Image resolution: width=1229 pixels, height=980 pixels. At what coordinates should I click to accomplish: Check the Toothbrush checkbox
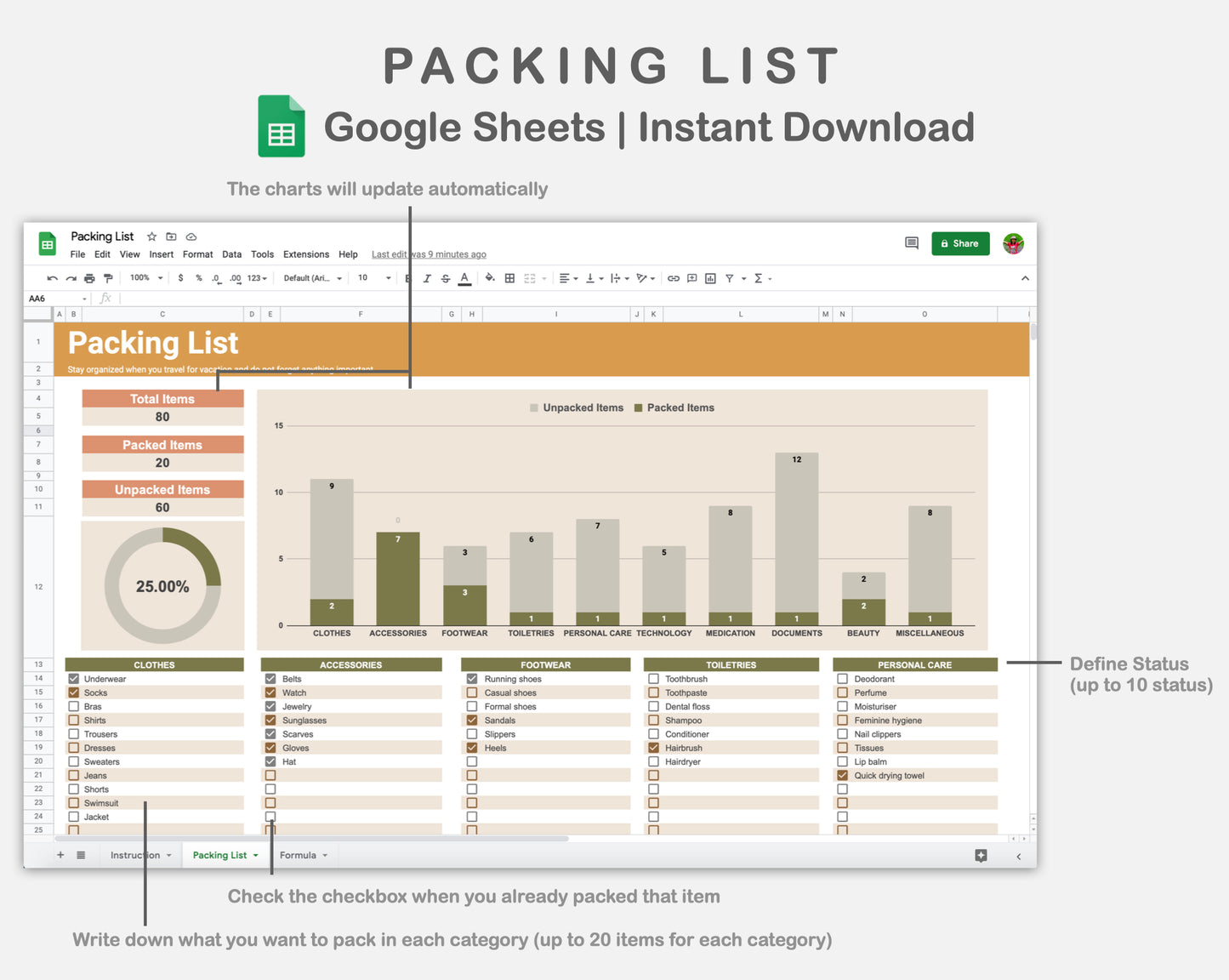point(654,679)
